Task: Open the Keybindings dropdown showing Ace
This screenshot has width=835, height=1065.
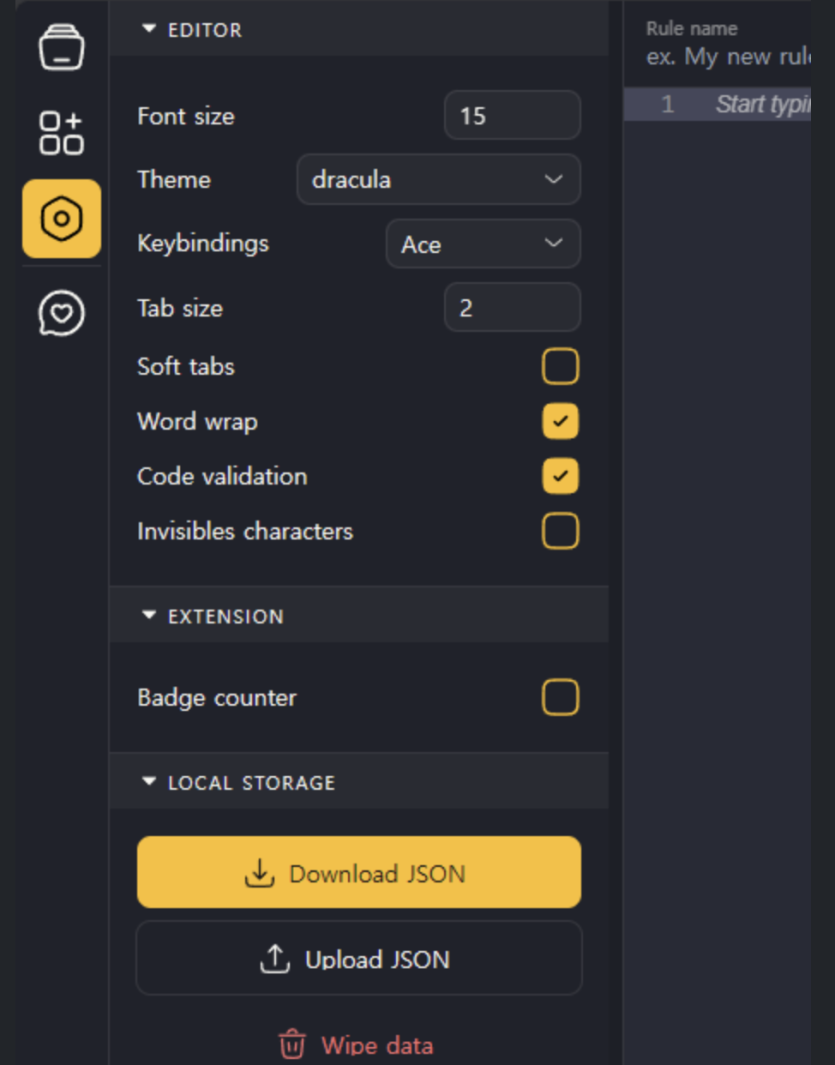Action: tap(483, 244)
